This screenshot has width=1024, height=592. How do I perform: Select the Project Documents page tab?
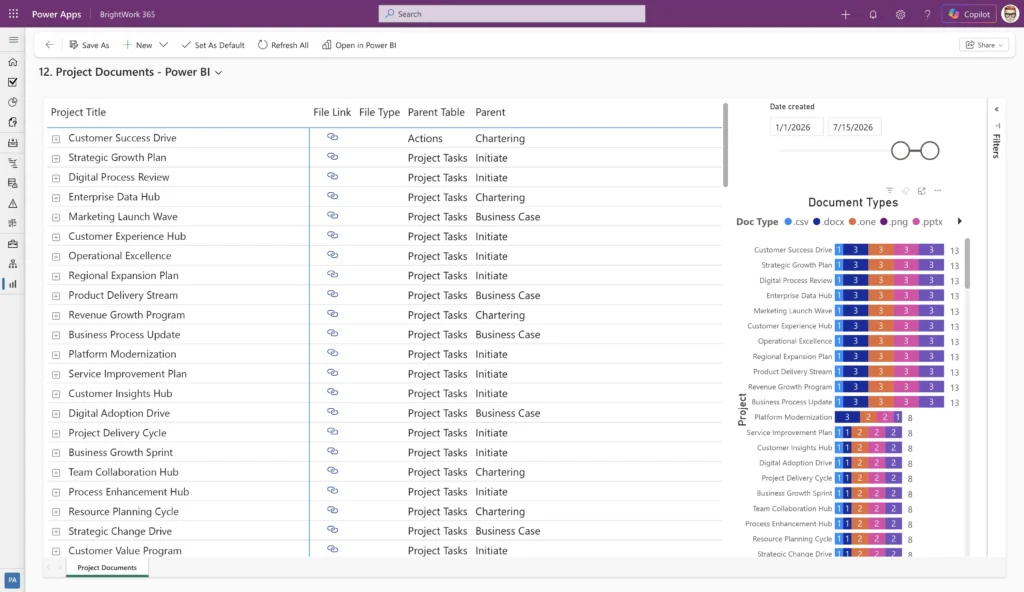coord(107,567)
